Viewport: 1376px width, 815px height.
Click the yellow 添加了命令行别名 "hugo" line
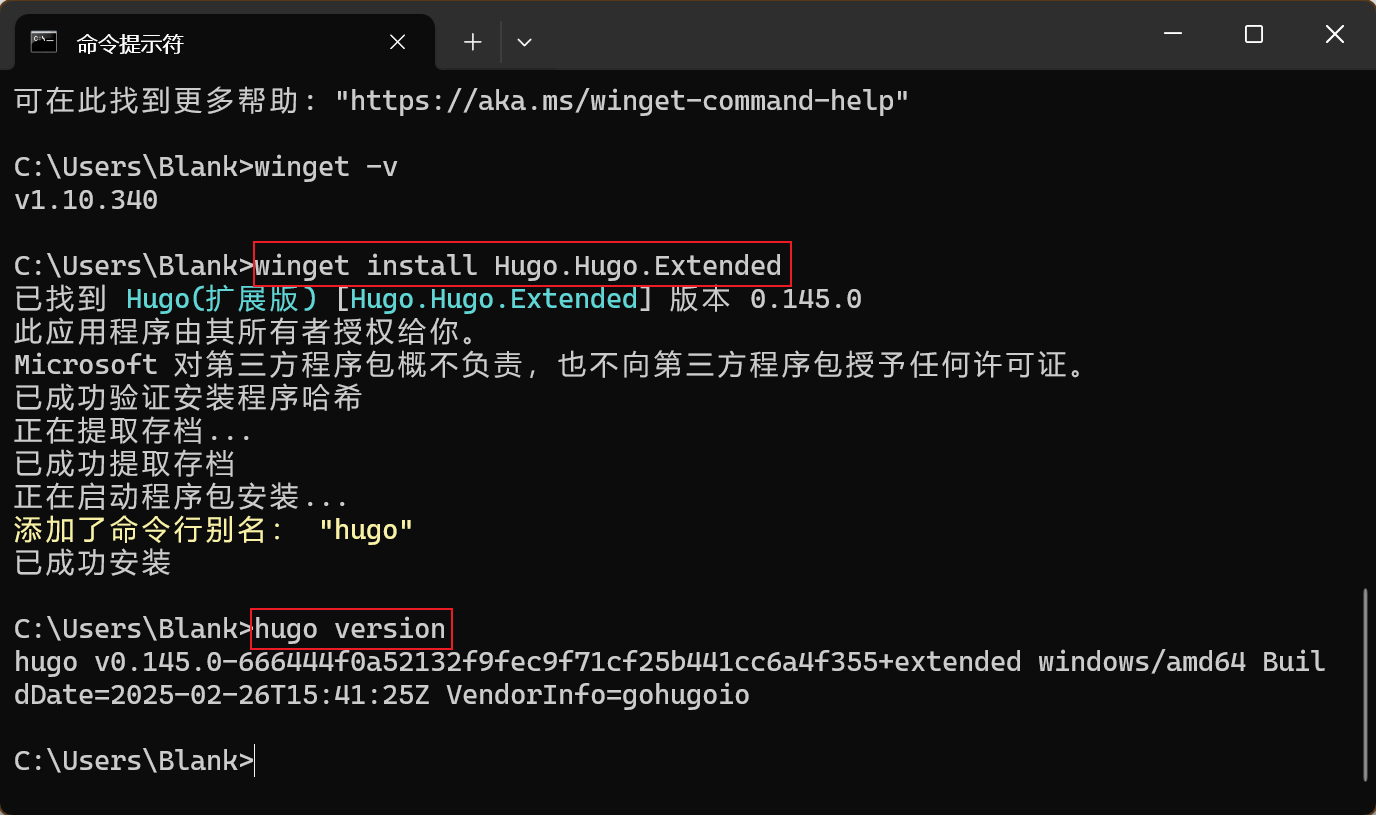pos(214,530)
